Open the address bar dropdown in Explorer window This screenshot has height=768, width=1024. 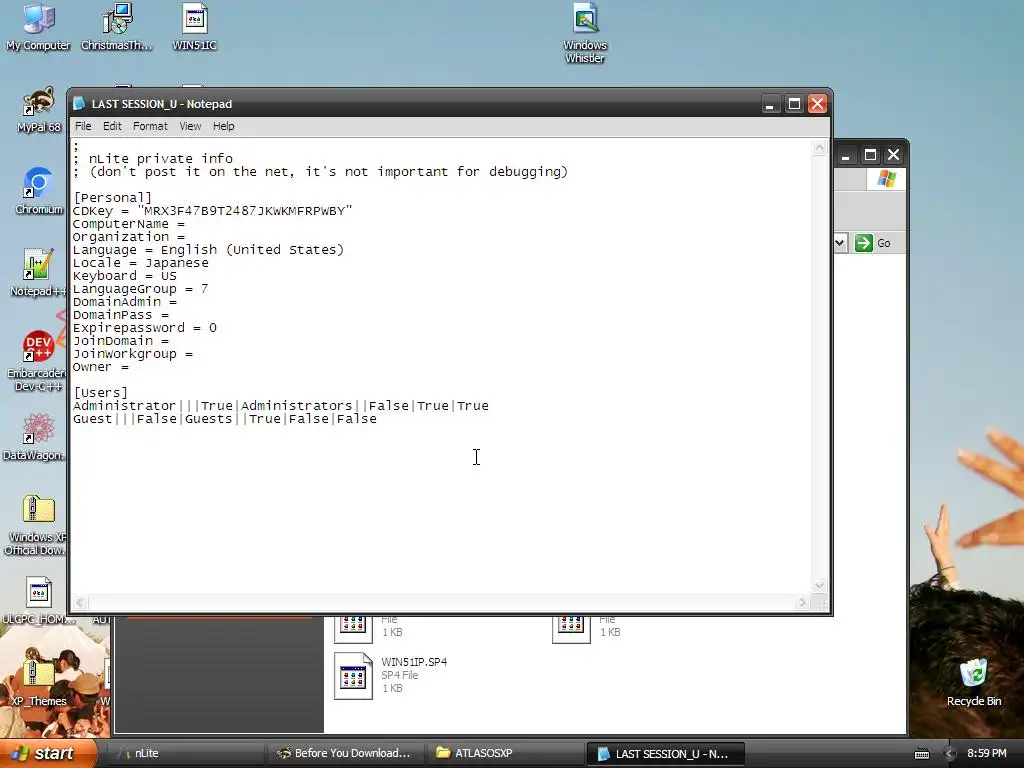coord(840,243)
